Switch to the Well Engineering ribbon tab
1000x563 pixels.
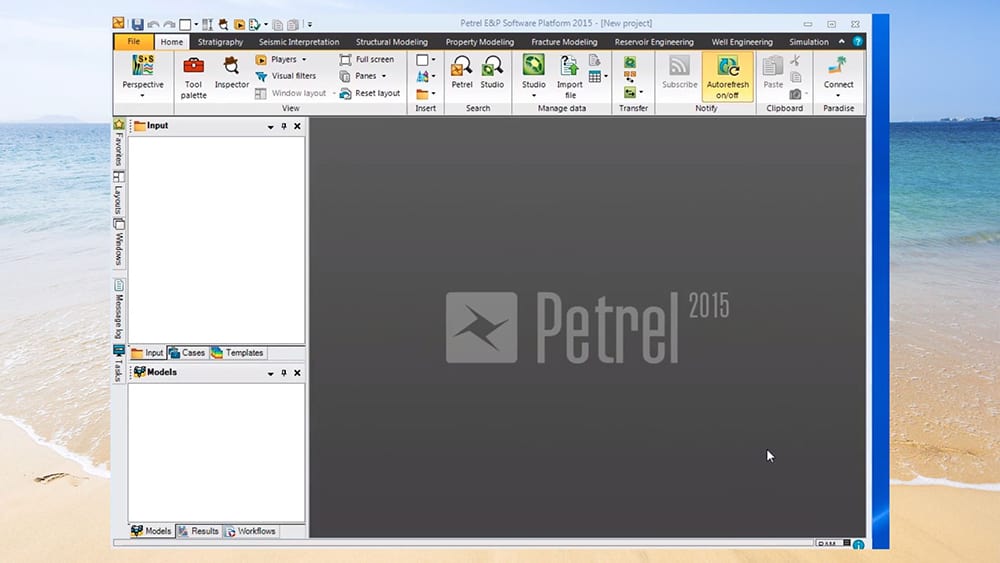(x=742, y=42)
